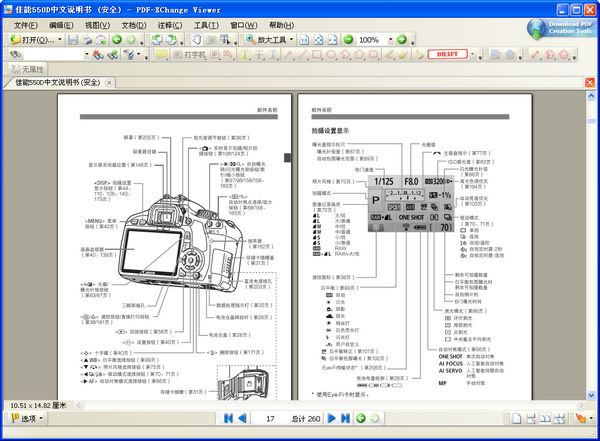The width and height of the screenshot is (600, 441).
Task: Select continuous facing pages layout icon
Action: point(559,418)
